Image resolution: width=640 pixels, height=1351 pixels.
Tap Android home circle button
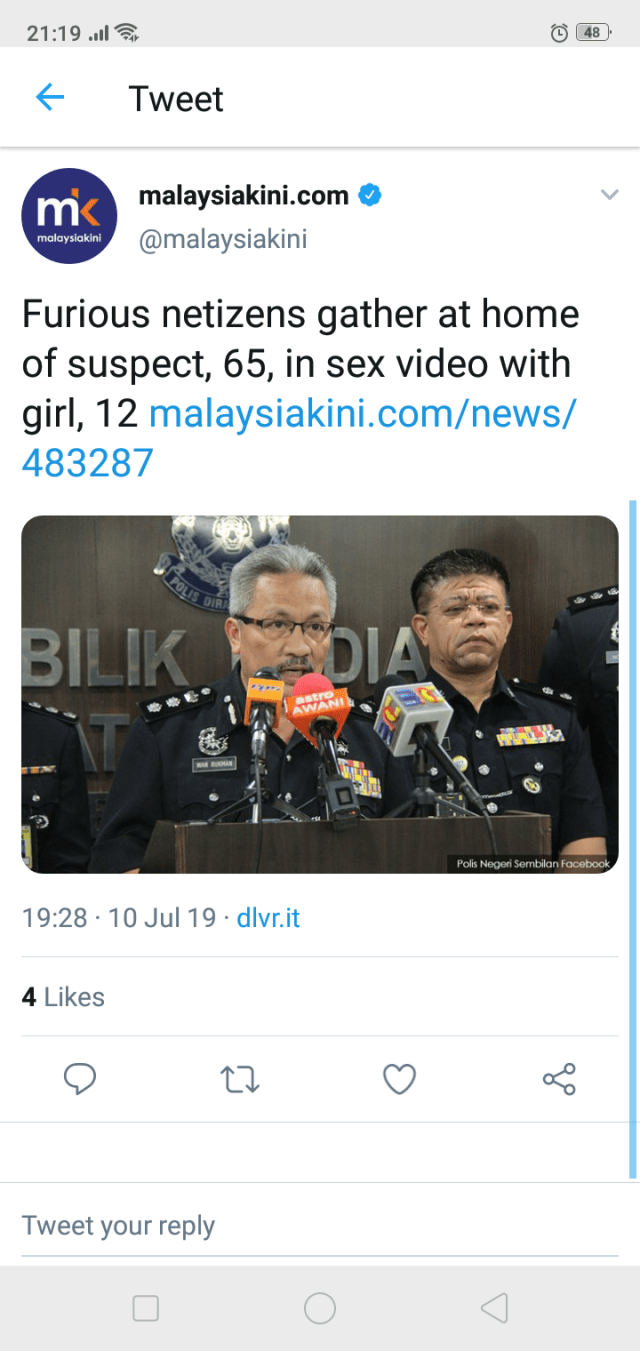[x=320, y=1308]
